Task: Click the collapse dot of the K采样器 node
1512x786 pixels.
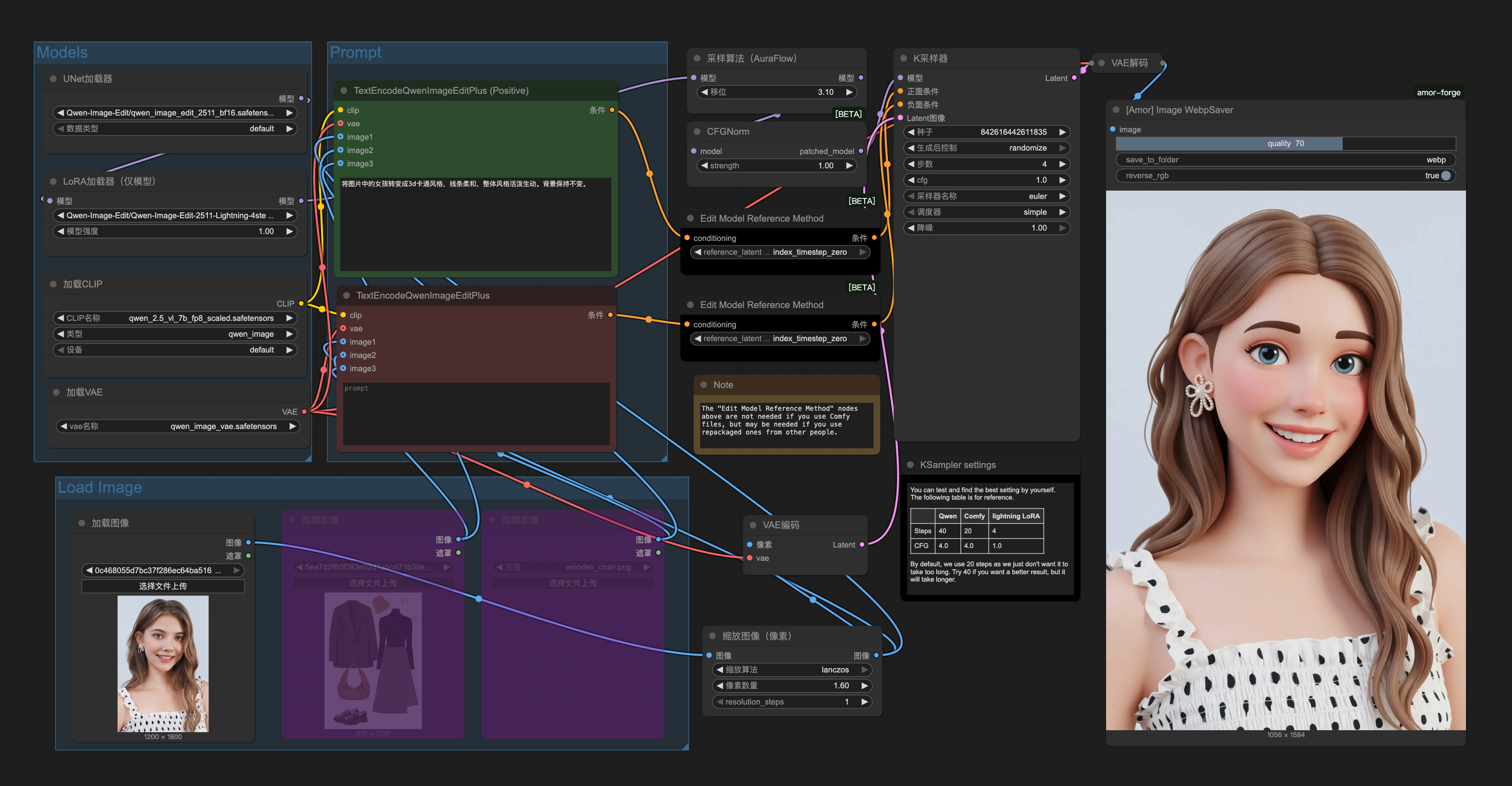Action: pyautogui.click(x=903, y=58)
